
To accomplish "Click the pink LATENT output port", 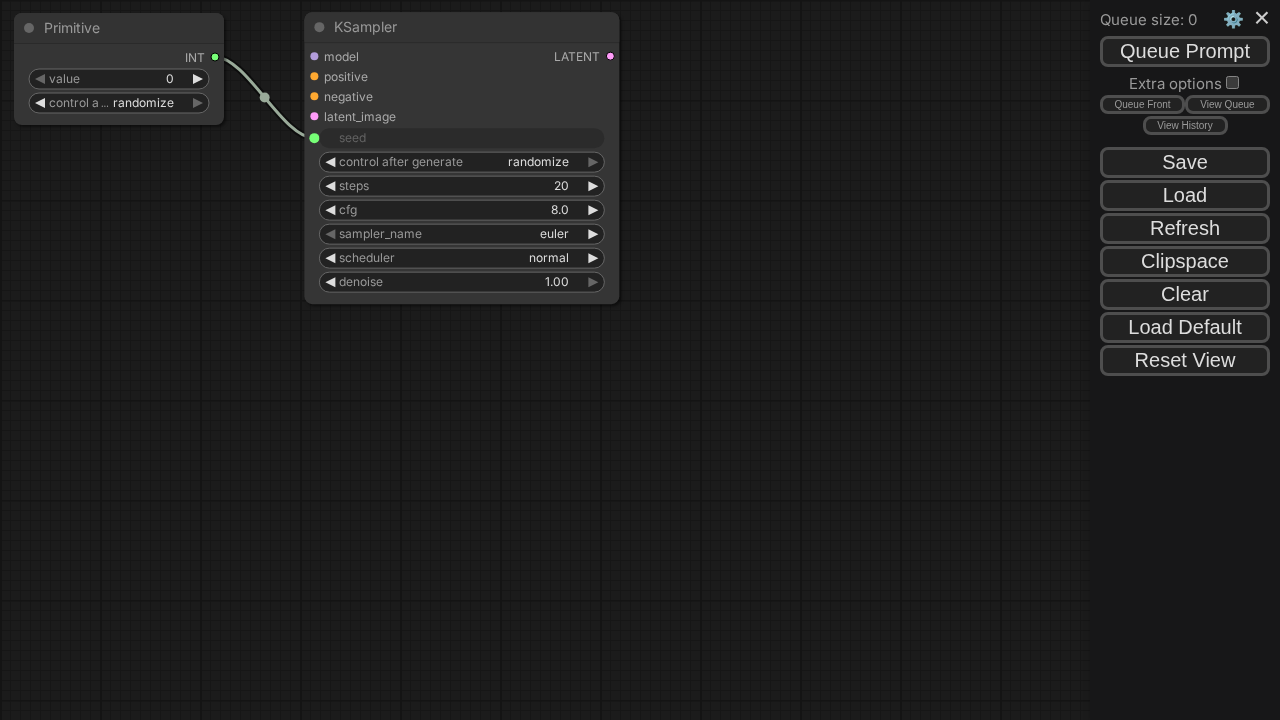I will click(x=610, y=56).
